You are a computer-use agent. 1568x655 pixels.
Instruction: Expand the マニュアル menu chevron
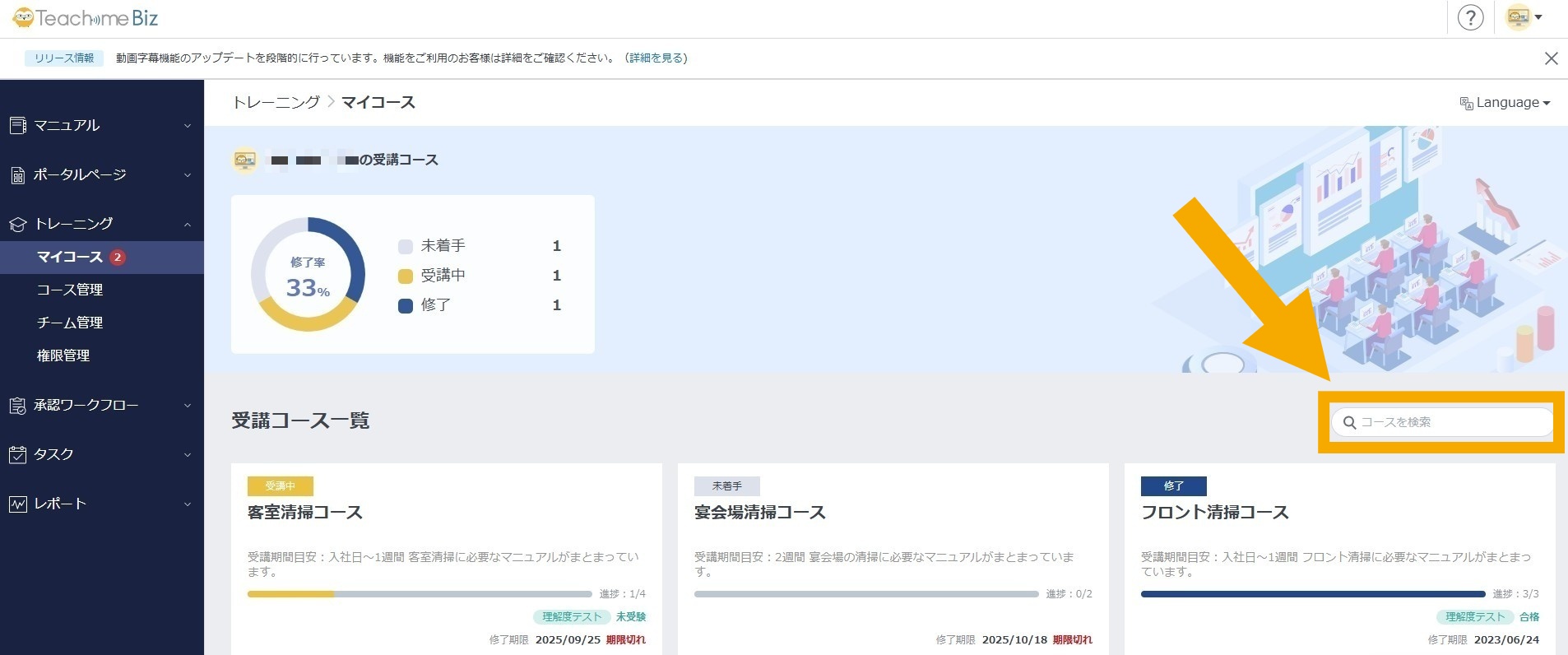coord(188,126)
